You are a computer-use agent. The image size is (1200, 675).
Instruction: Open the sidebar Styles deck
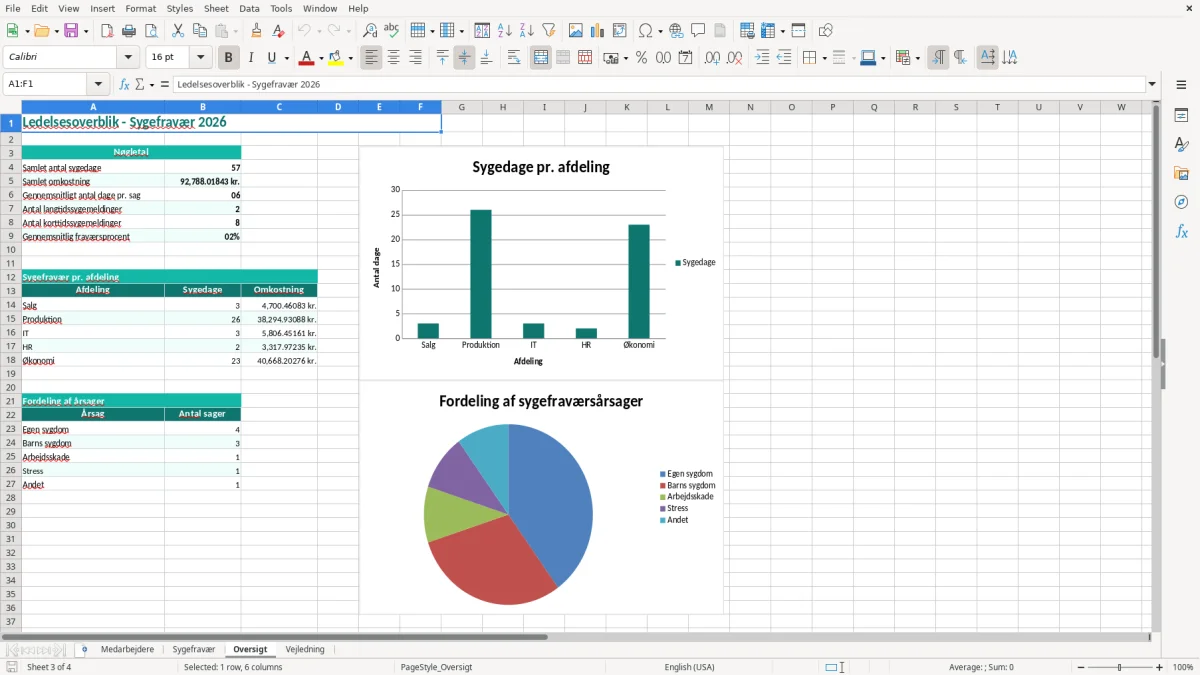[1181, 145]
